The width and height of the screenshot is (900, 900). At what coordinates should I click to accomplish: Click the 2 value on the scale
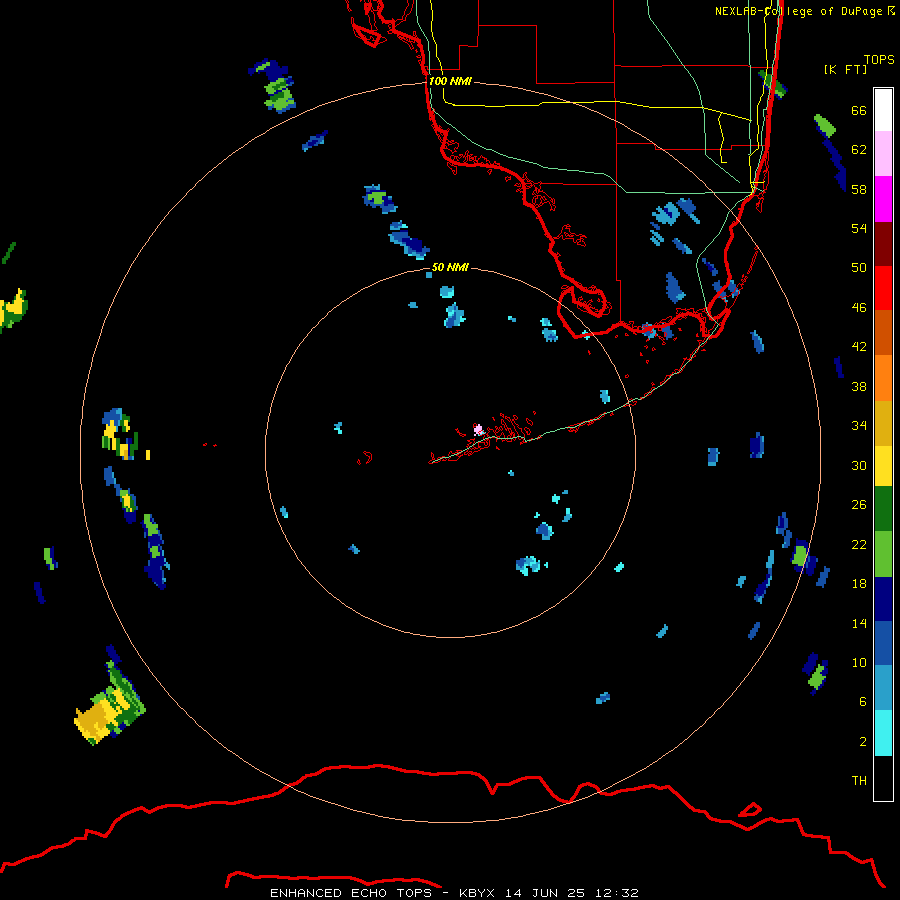pos(863,742)
